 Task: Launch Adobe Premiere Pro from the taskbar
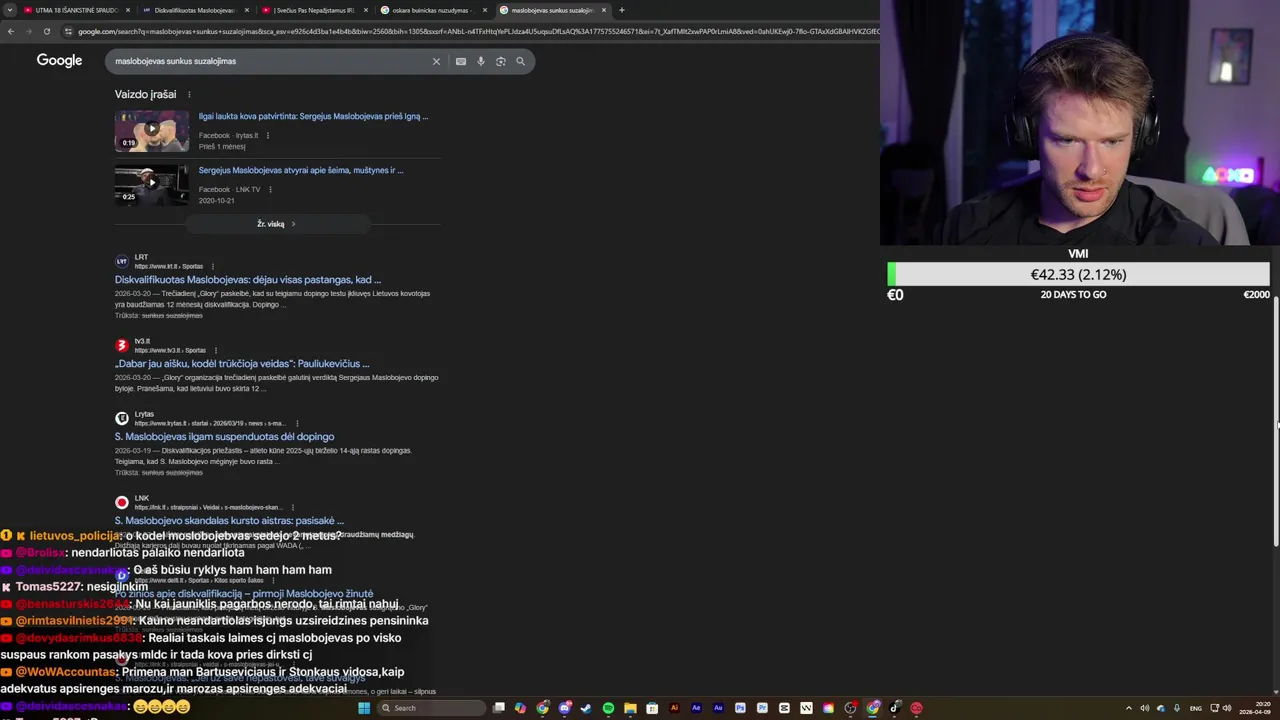pos(762,708)
